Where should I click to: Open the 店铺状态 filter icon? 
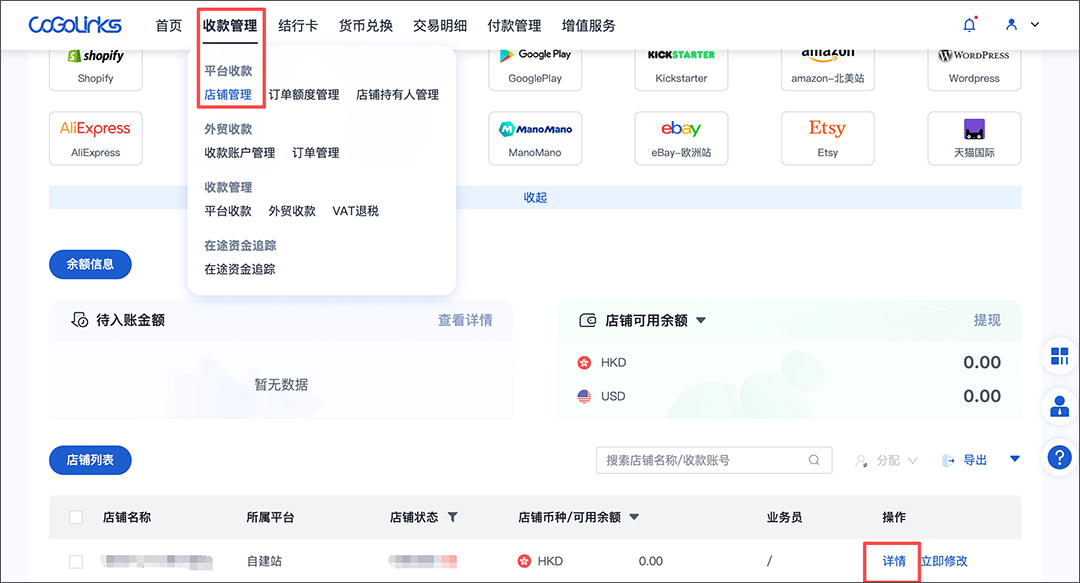tap(452, 517)
